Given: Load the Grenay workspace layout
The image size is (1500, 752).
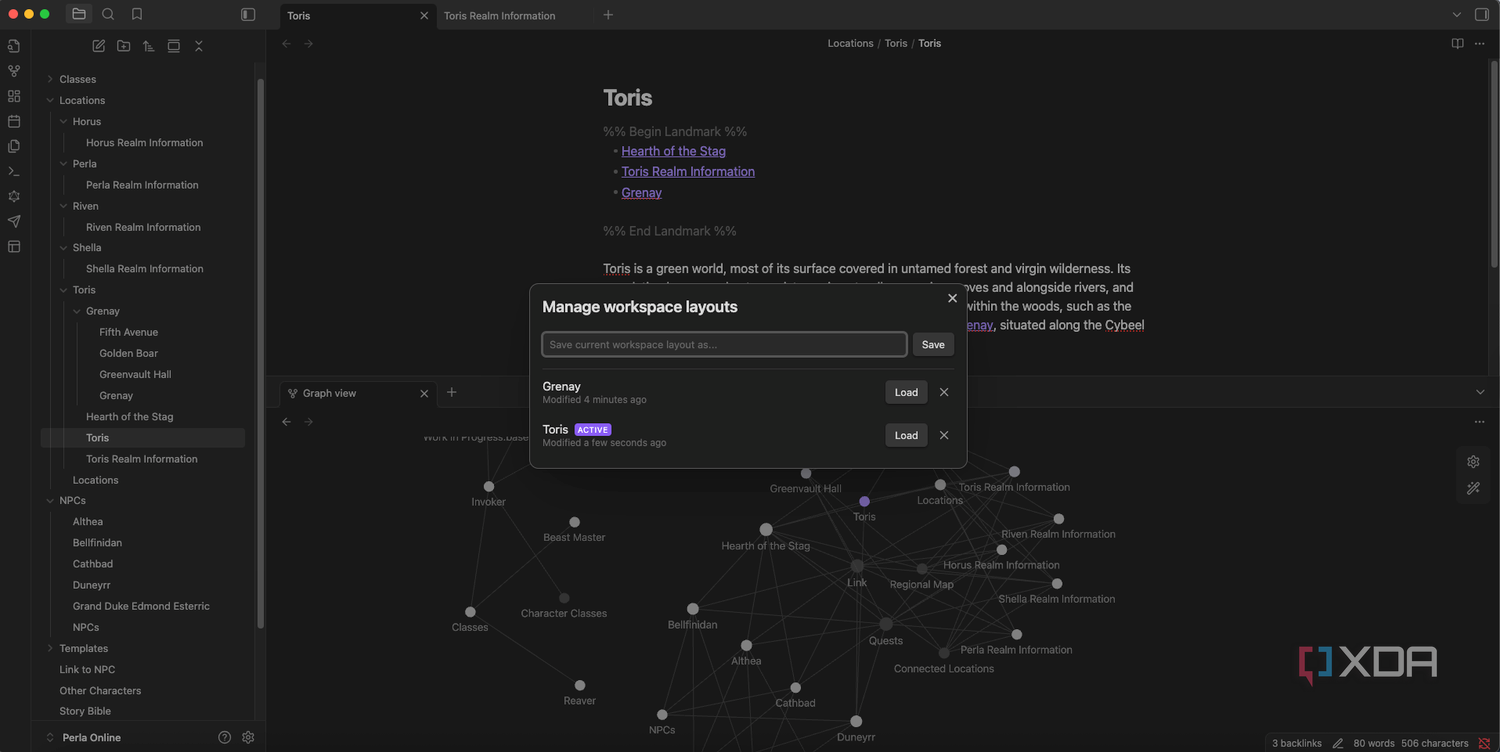Looking at the screenshot, I should coord(906,392).
